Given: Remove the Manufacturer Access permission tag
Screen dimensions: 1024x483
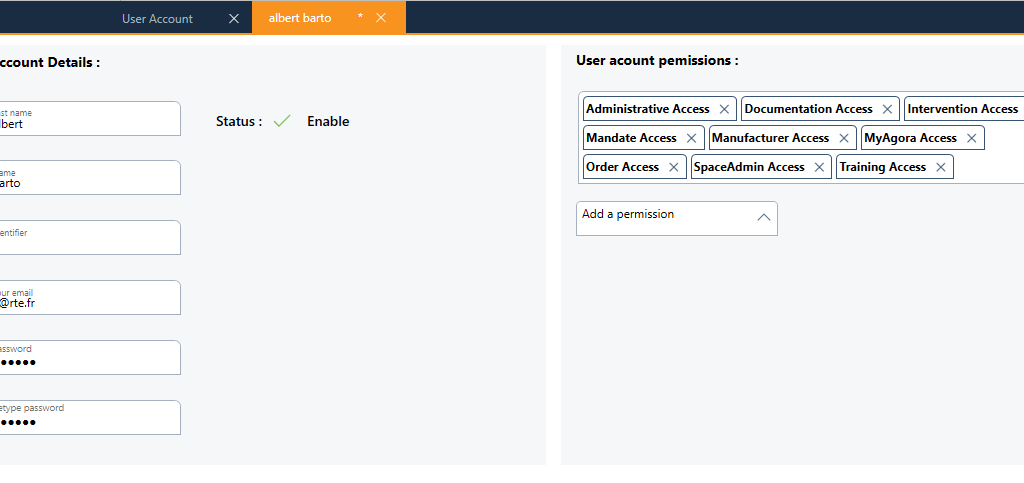Looking at the screenshot, I should click(844, 138).
